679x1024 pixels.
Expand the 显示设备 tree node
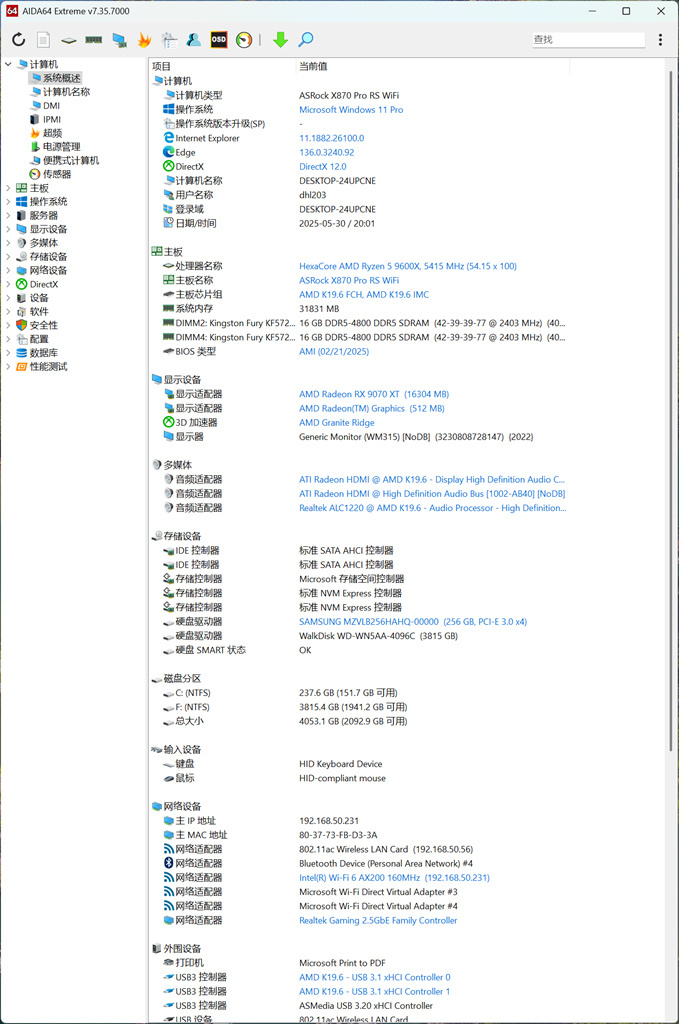coord(8,229)
